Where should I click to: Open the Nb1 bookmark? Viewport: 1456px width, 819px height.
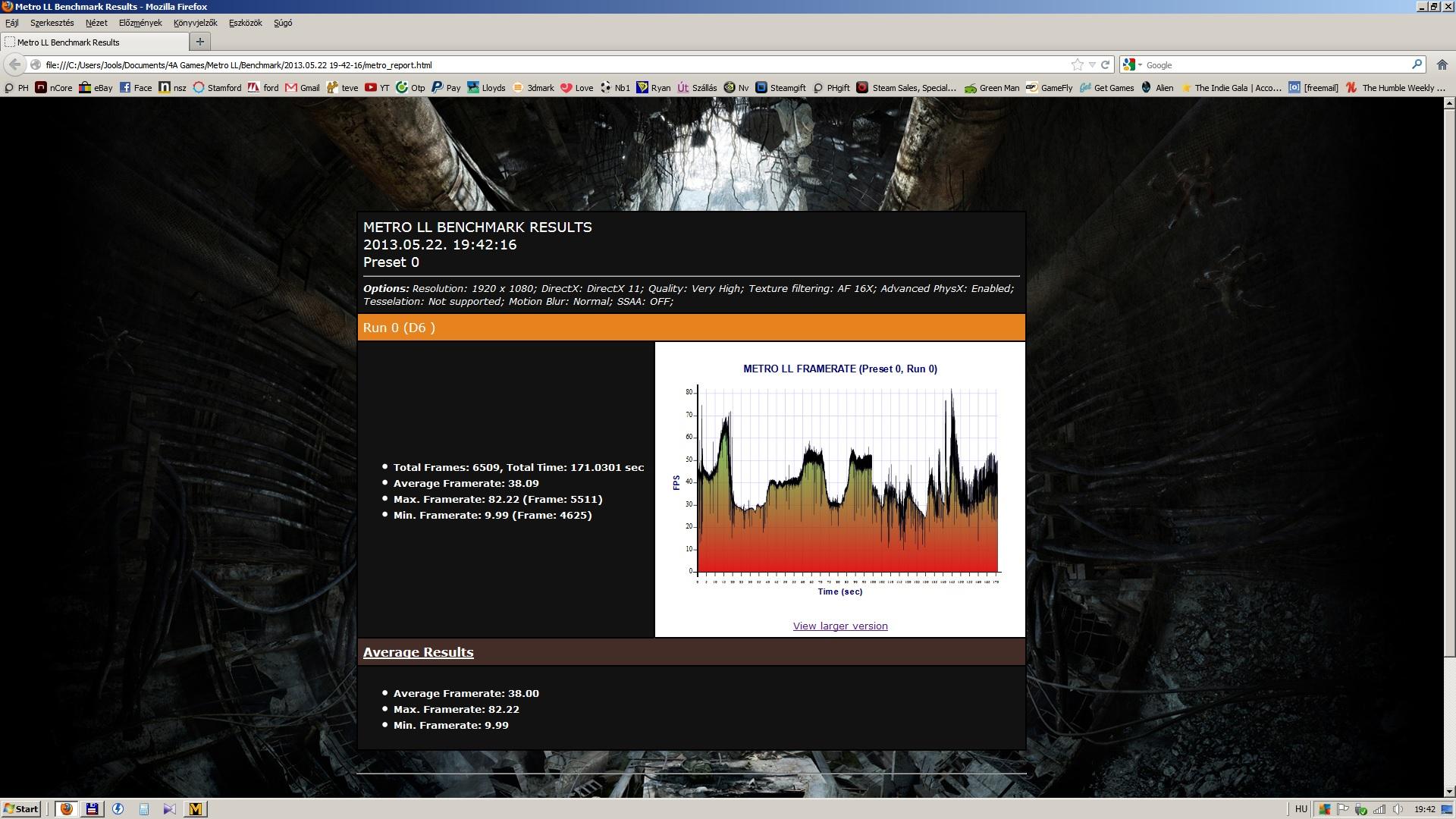(x=615, y=87)
